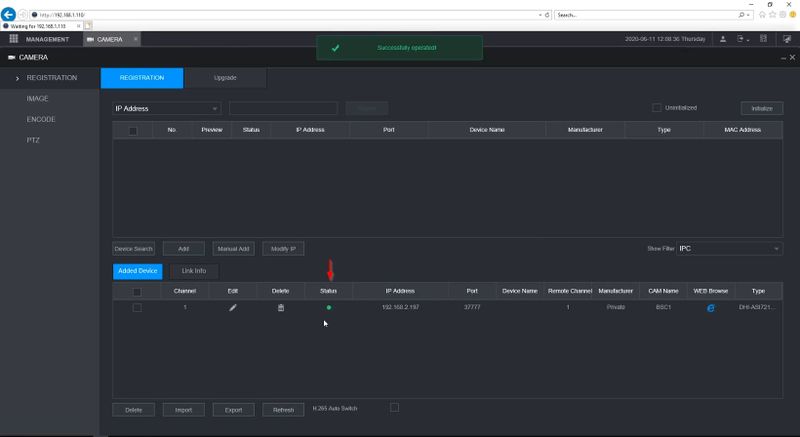Click the MAC Address column header

click(742, 130)
